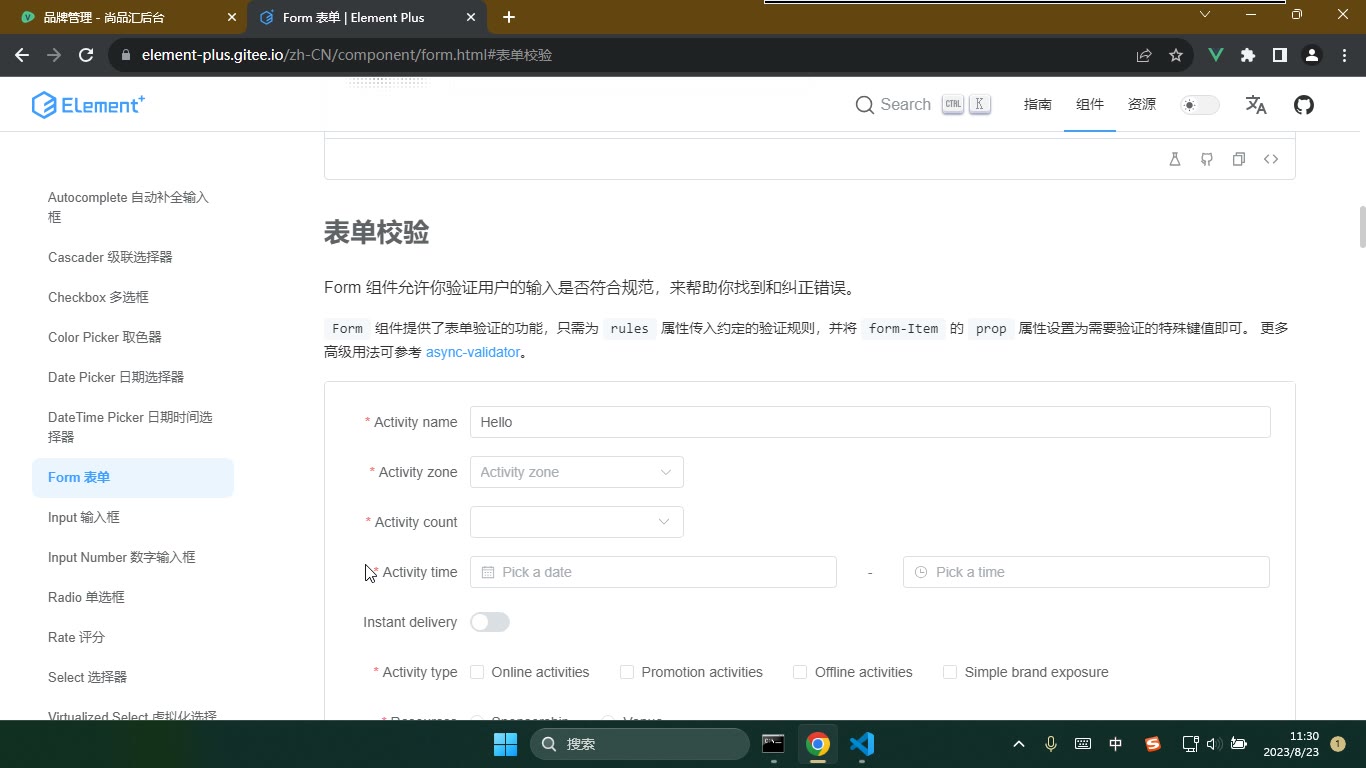1366x768 pixels.
Task: Open Select 选择器 in sidebar
Action: tap(132, 677)
